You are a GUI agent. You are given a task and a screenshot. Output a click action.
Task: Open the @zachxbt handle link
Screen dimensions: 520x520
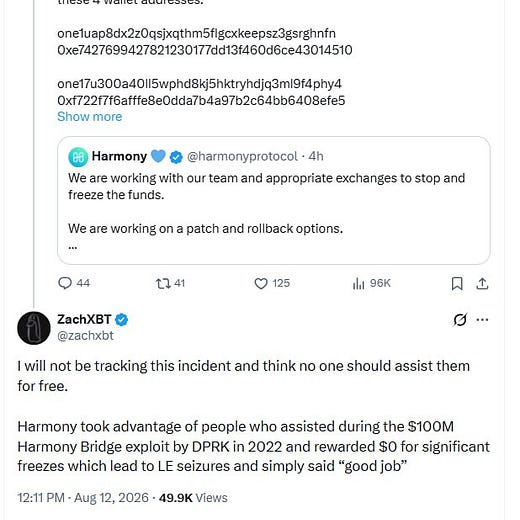pyautogui.click(x=85, y=336)
